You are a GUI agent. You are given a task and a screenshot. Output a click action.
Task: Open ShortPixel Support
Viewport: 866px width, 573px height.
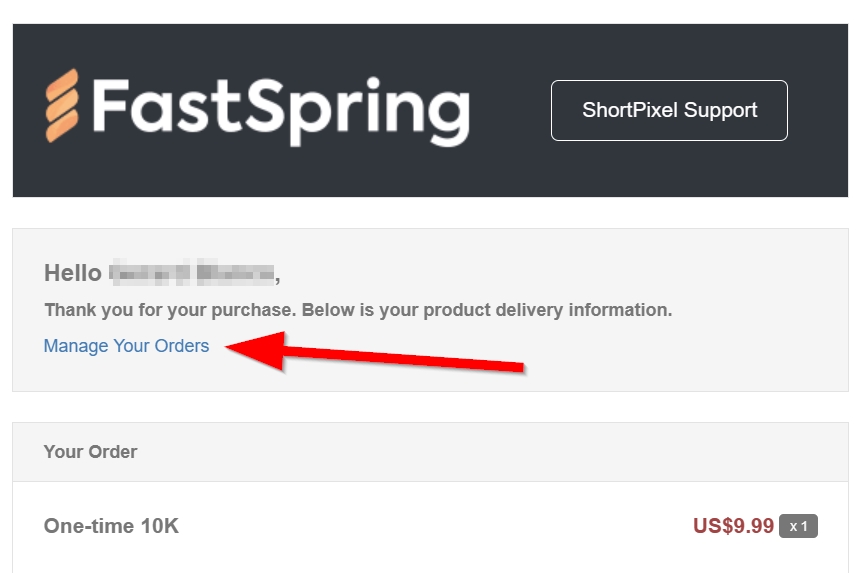[x=669, y=110]
